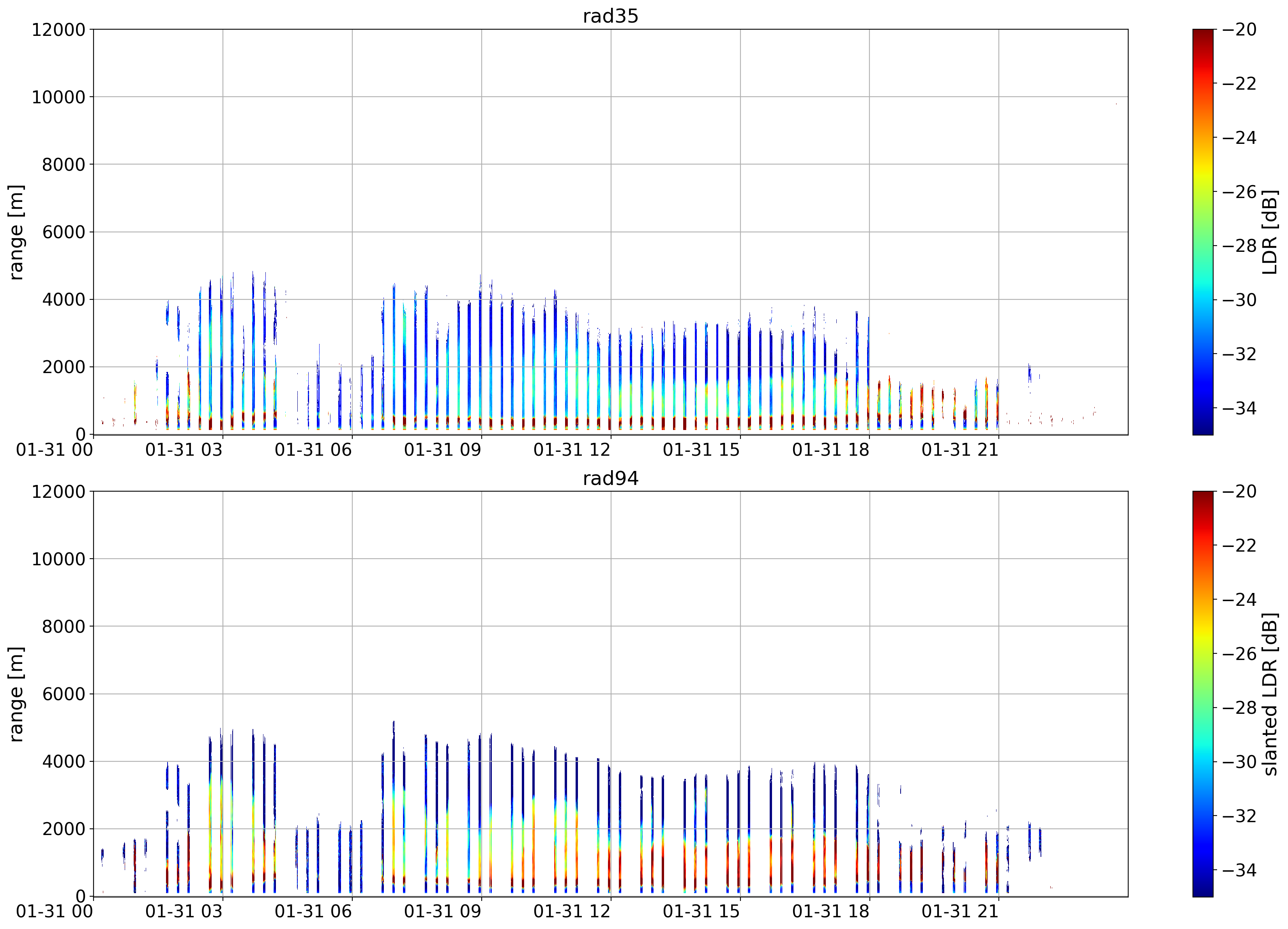1288x929 pixels.
Task: Pick "4000" tick on rad35 range axis
Action: (64, 299)
